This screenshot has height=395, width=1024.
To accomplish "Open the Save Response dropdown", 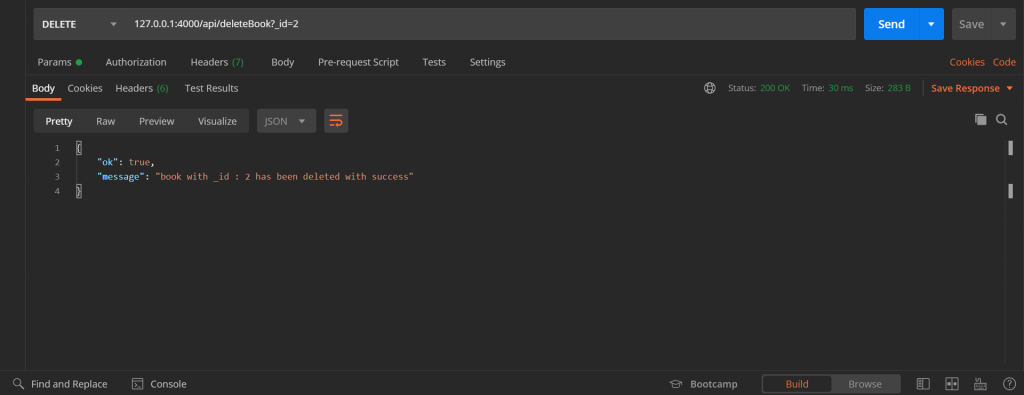I will point(972,88).
